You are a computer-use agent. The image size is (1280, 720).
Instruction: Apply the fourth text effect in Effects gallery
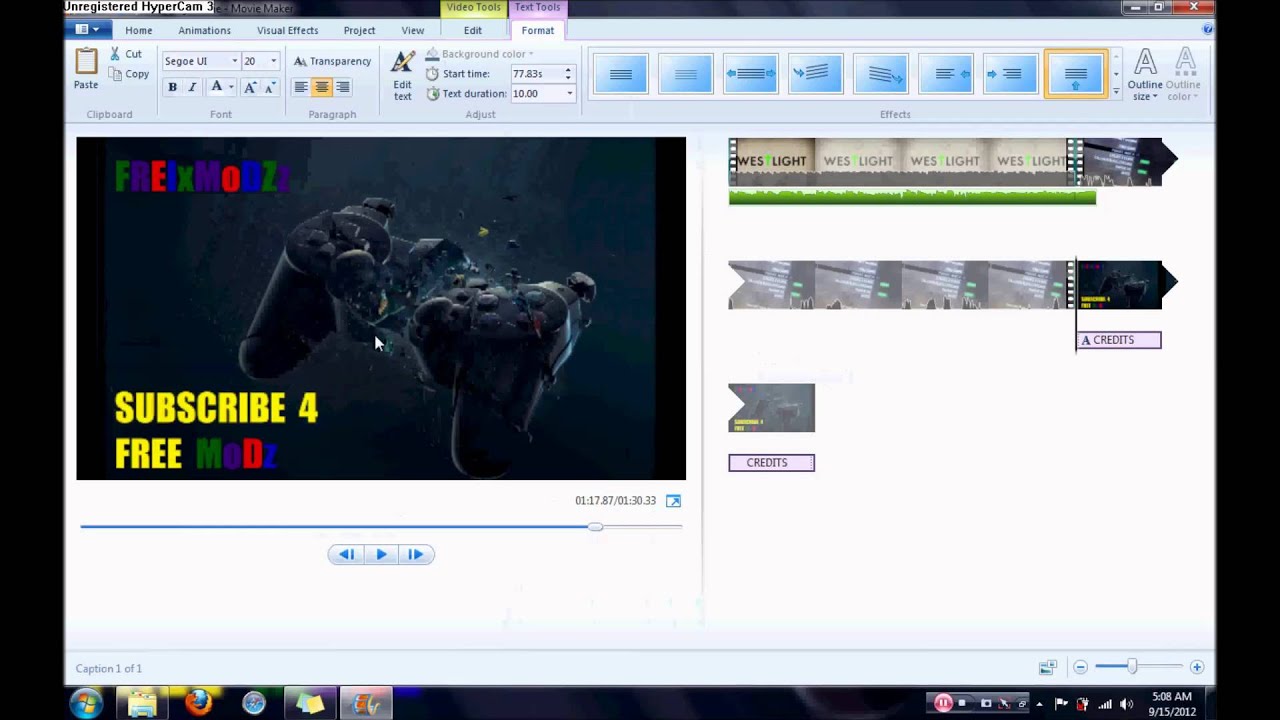pos(816,74)
